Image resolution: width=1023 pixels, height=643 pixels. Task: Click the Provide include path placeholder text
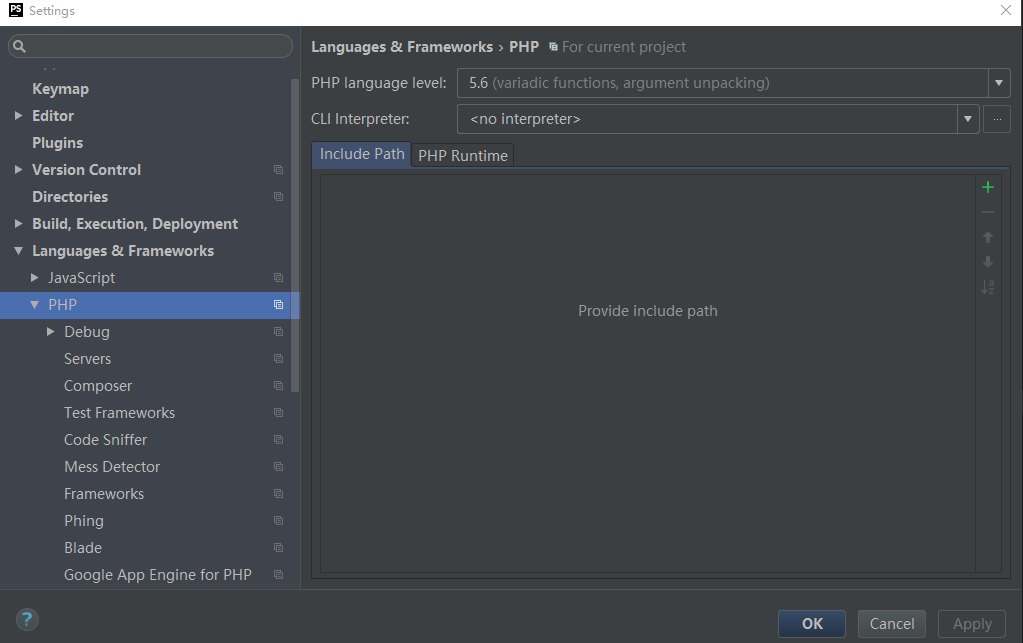[x=648, y=311]
